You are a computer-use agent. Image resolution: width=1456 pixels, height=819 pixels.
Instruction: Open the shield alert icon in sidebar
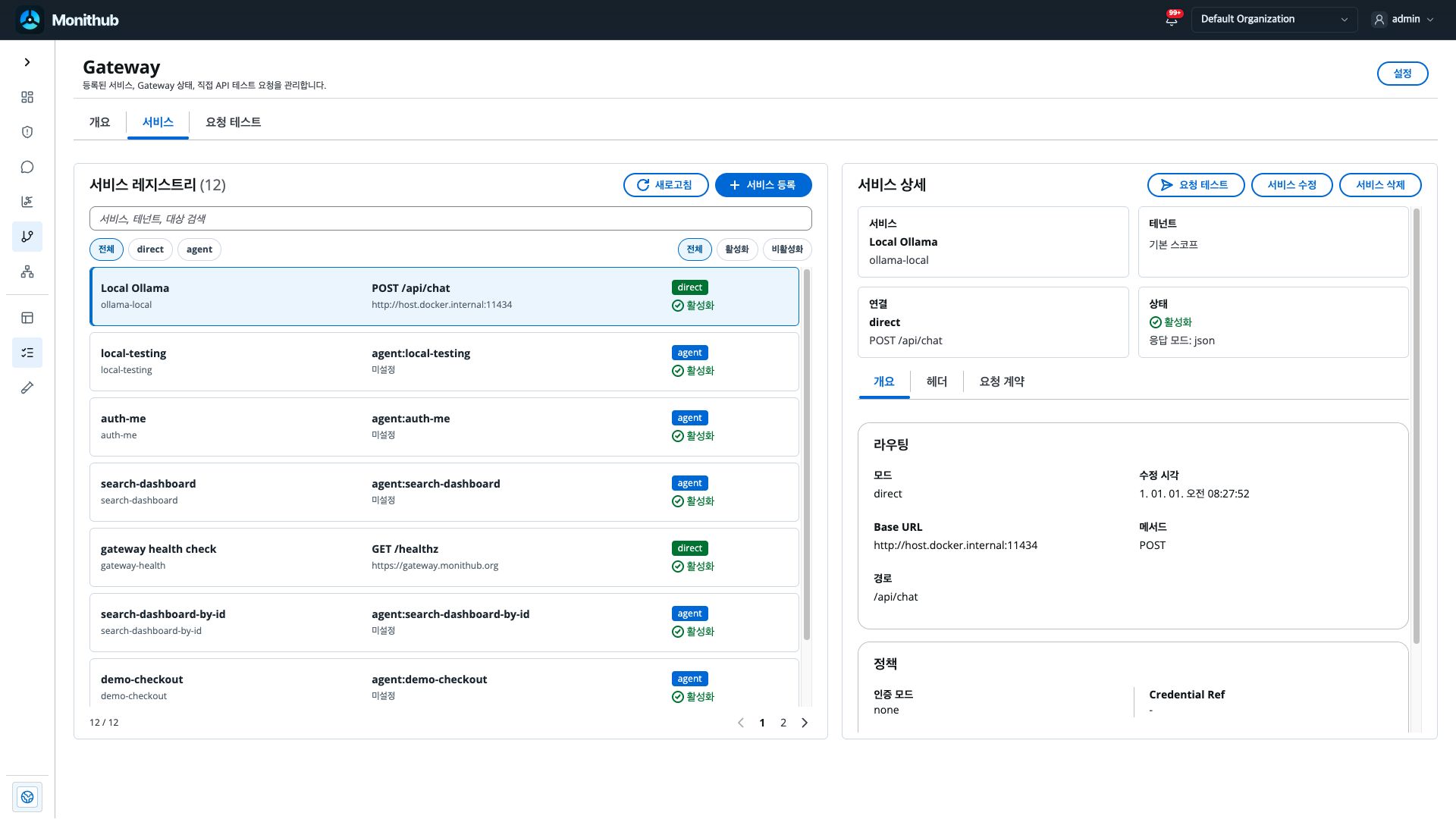[27, 132]
